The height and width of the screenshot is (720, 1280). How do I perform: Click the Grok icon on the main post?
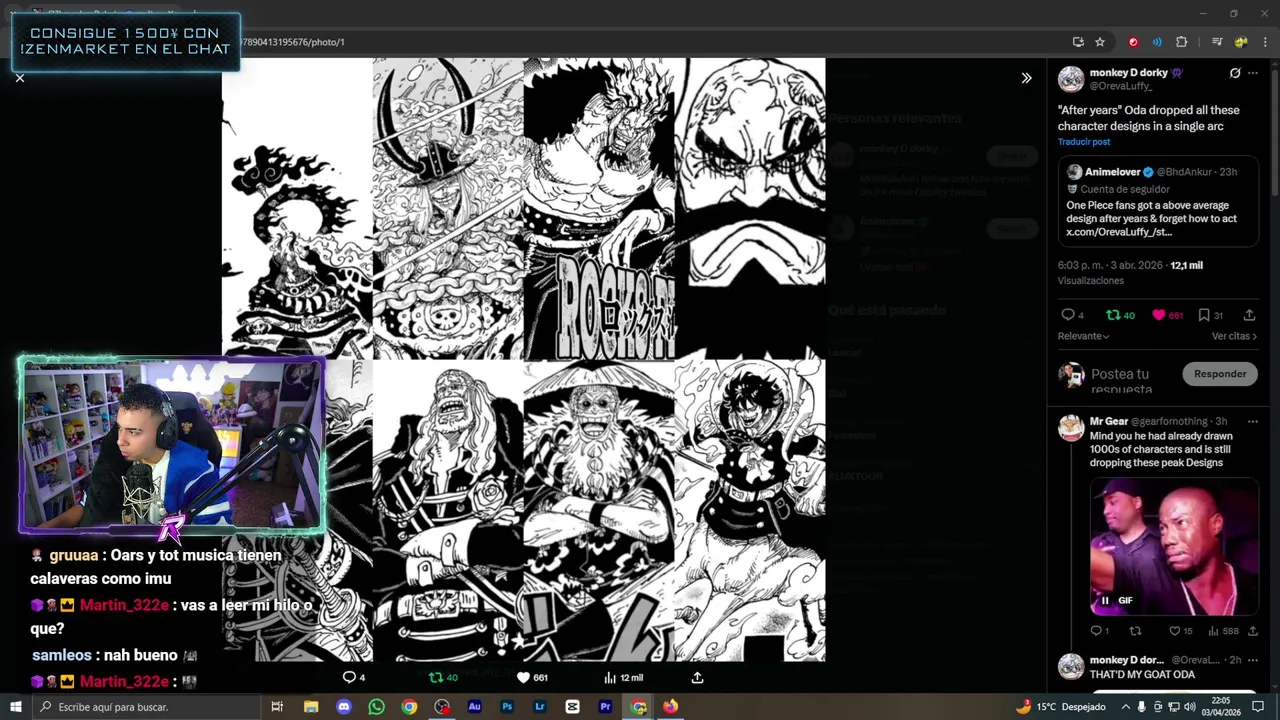click(x=1235, y=73)
